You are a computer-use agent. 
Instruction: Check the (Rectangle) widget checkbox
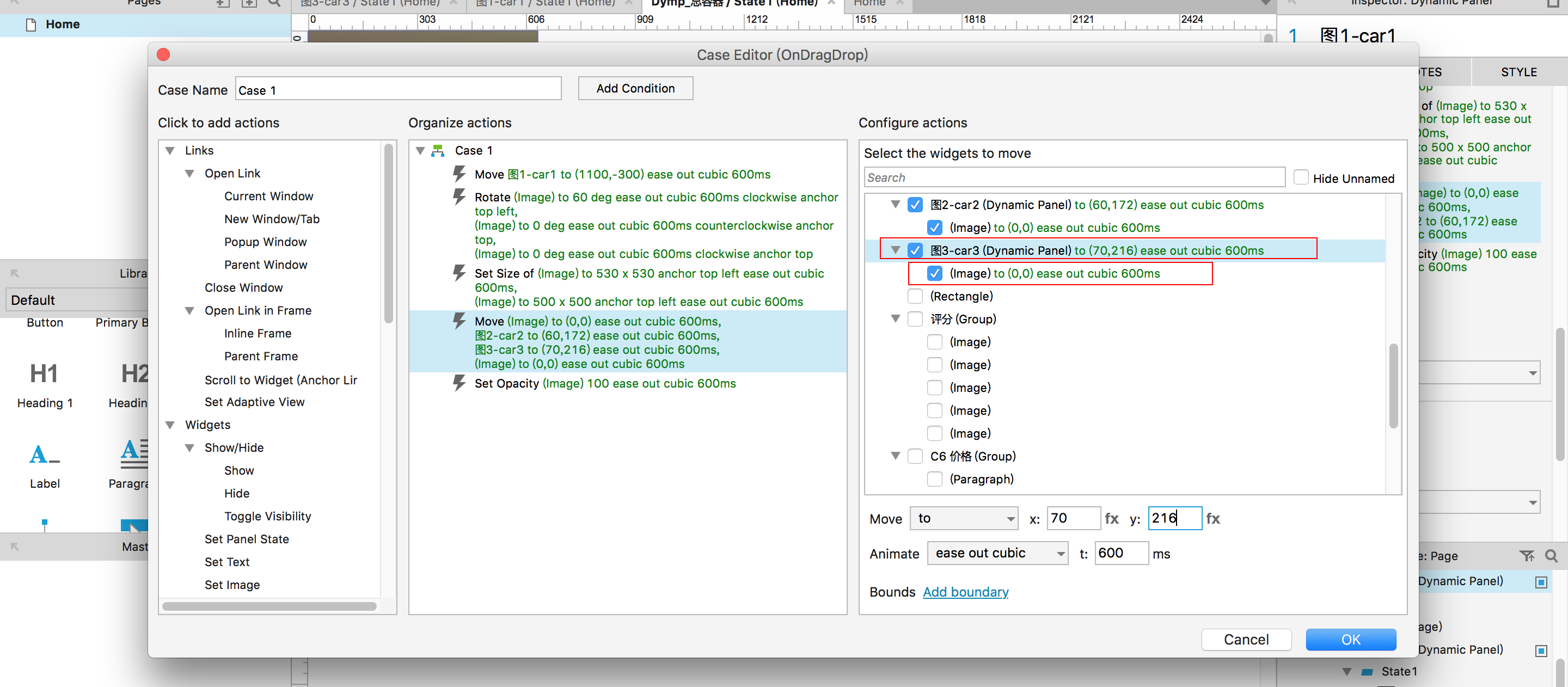915,296
